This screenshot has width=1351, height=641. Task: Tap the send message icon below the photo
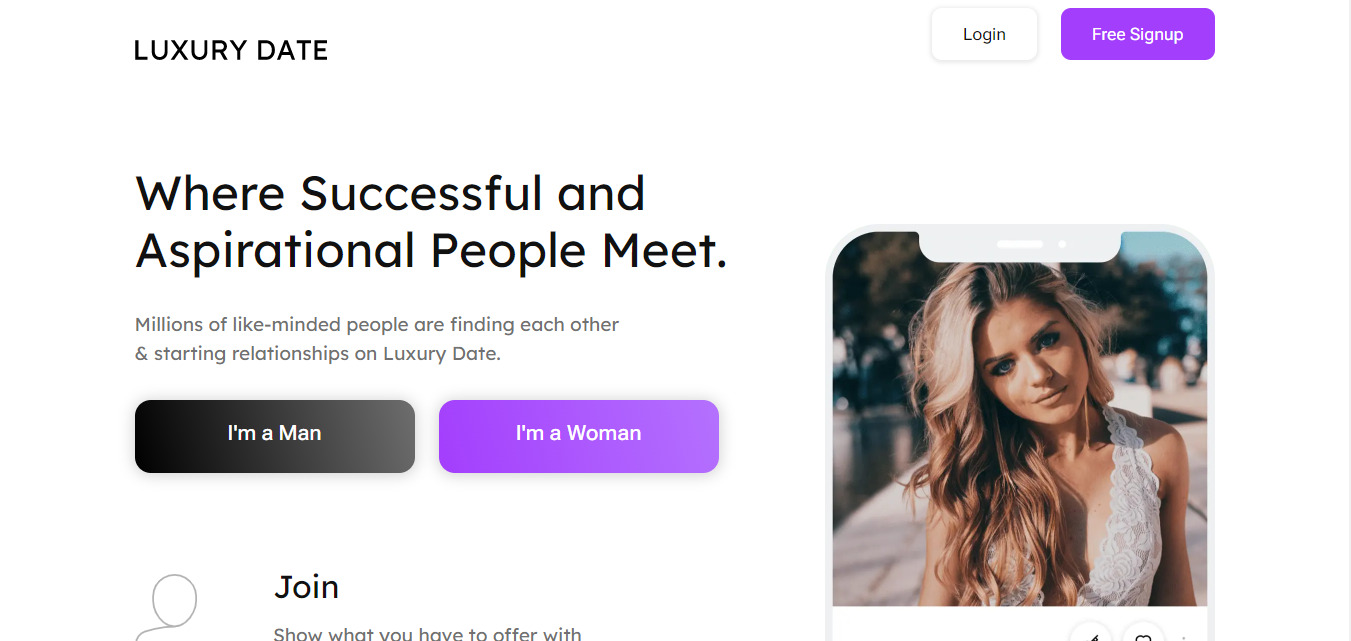pos(1091,634)
